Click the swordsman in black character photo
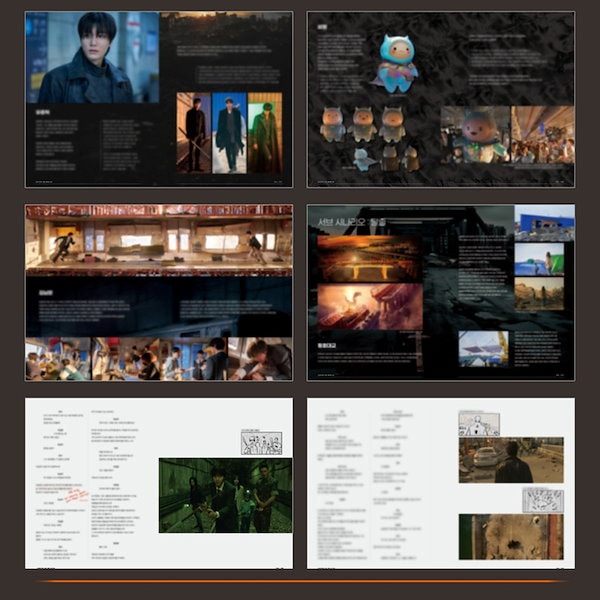This screenshot has width=600, height=600. [x=194, y=133]
